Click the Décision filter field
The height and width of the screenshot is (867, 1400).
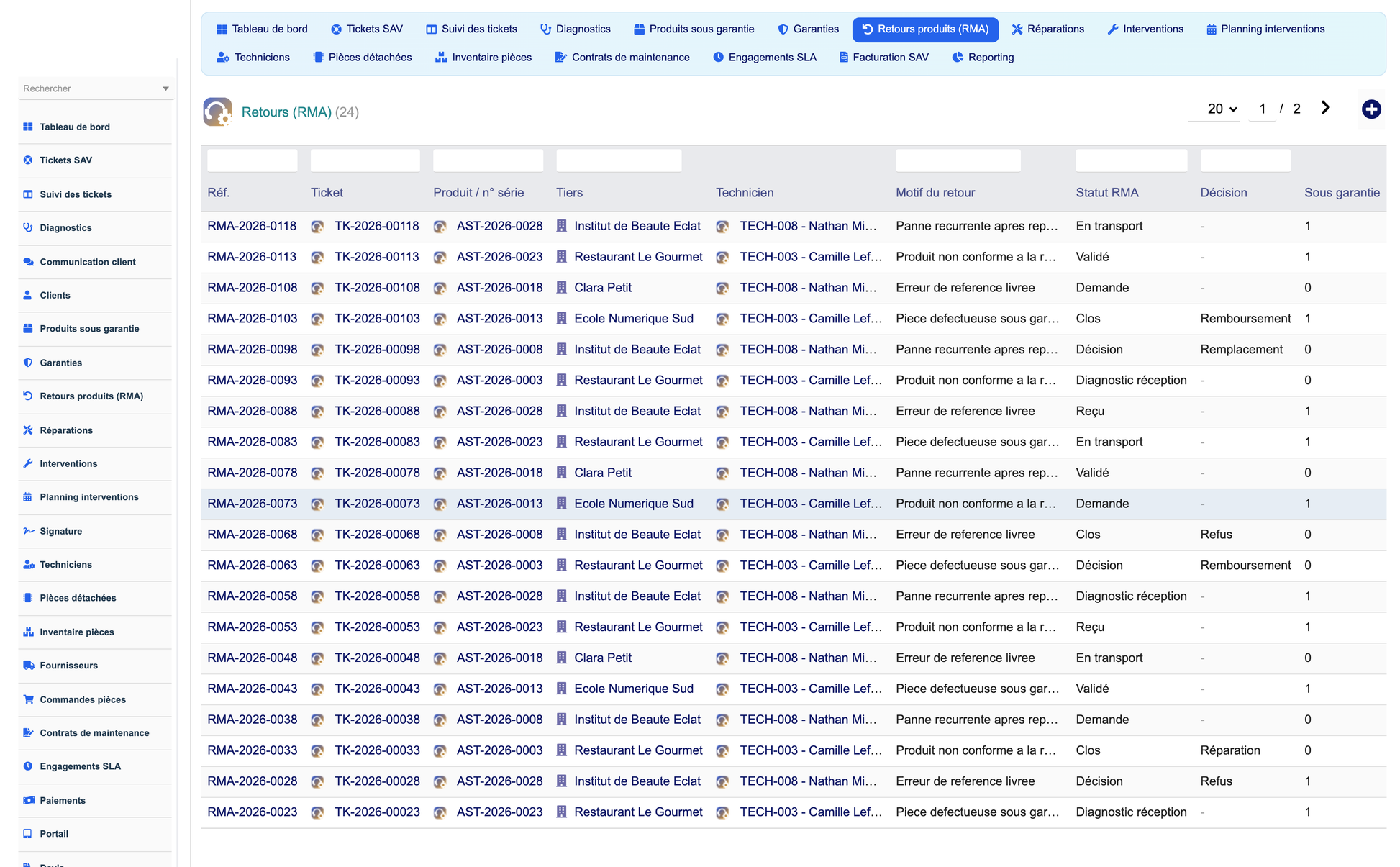tap(1245, 160)
